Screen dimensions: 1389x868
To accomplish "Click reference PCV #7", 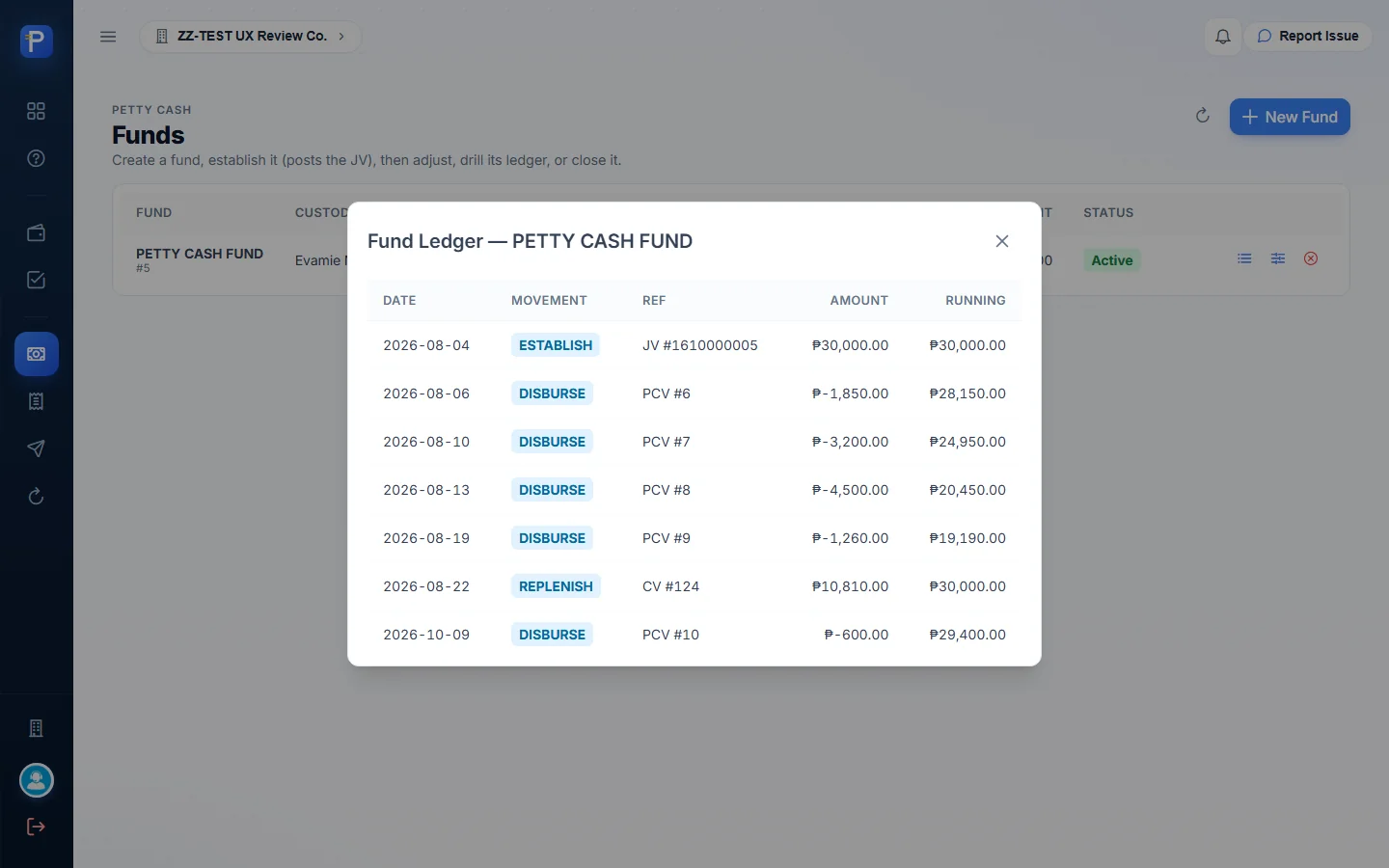I will coord(667,442).
